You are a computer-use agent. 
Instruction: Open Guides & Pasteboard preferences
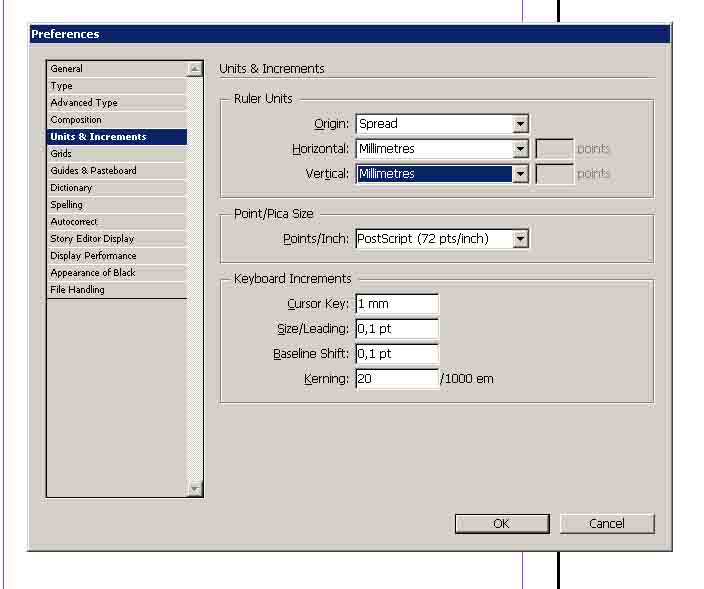[117, 171]
